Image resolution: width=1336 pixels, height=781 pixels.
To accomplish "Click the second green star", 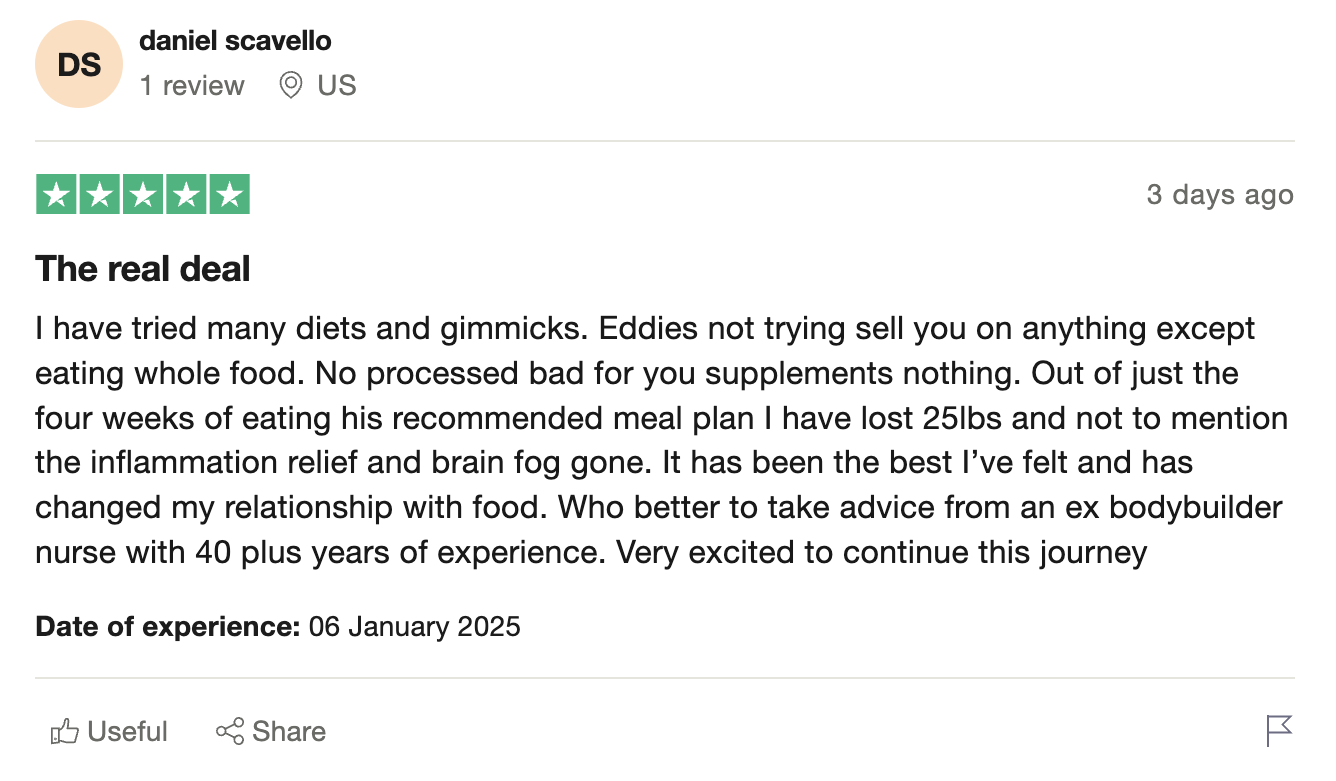I will coord(99,195).
